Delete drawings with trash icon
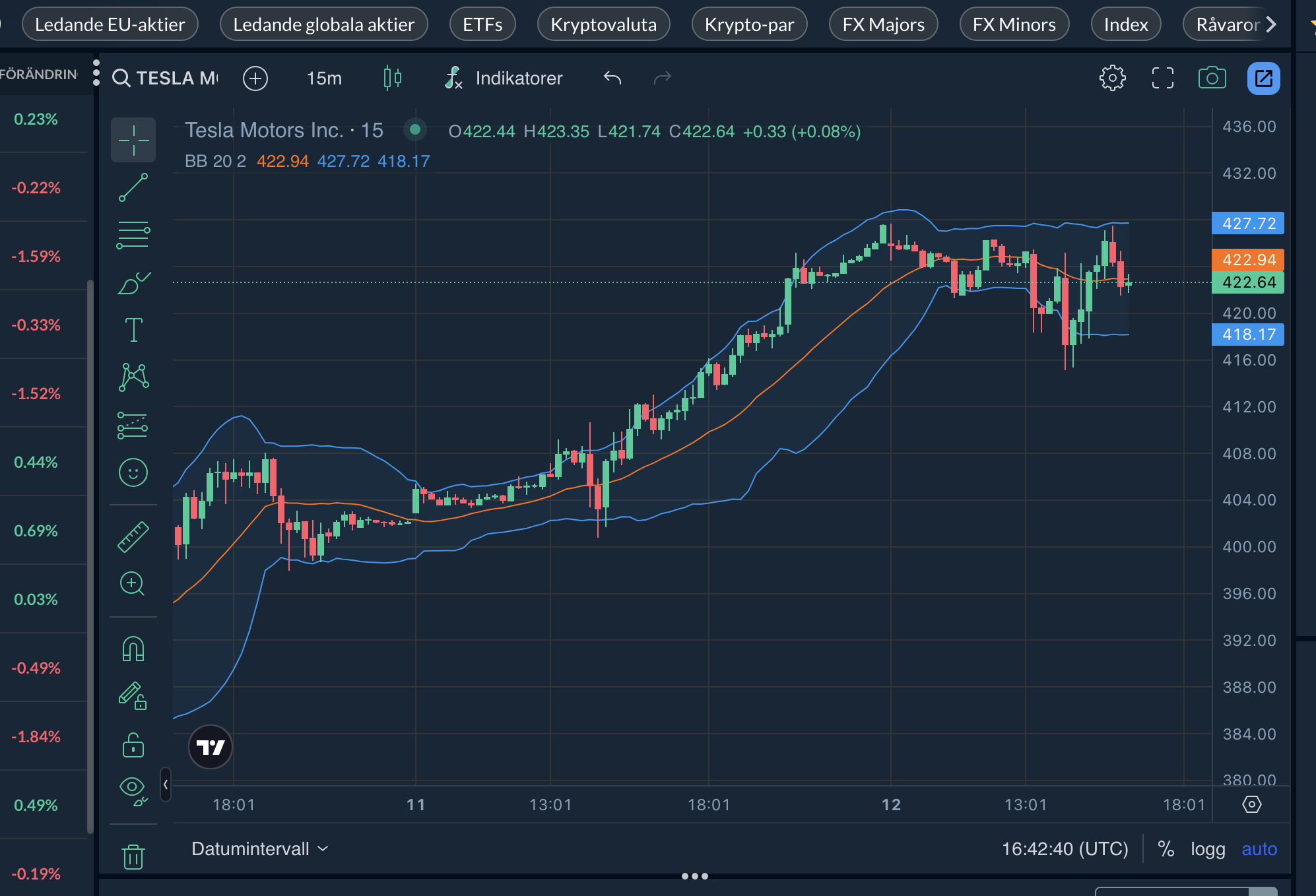Viewport: 1316px width, 896px height. coord(133,856)
